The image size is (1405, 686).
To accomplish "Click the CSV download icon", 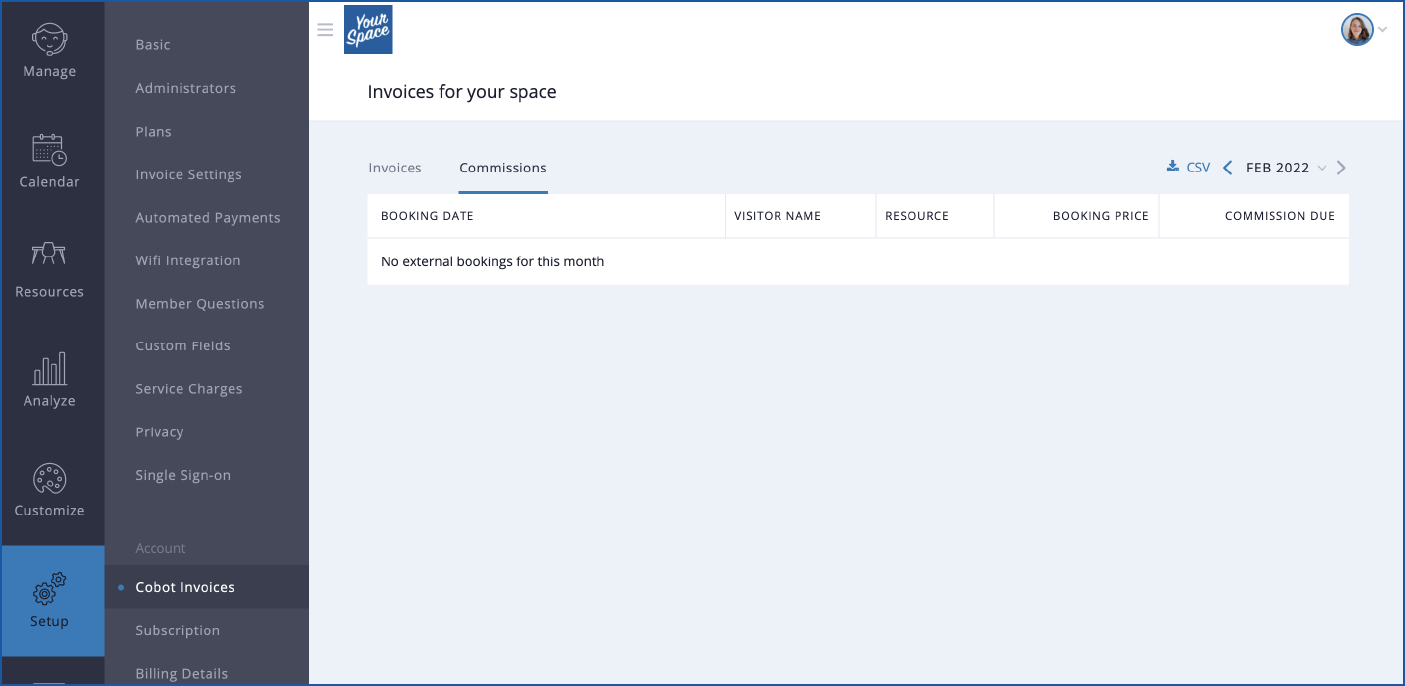I will [x=1172, y=167].
